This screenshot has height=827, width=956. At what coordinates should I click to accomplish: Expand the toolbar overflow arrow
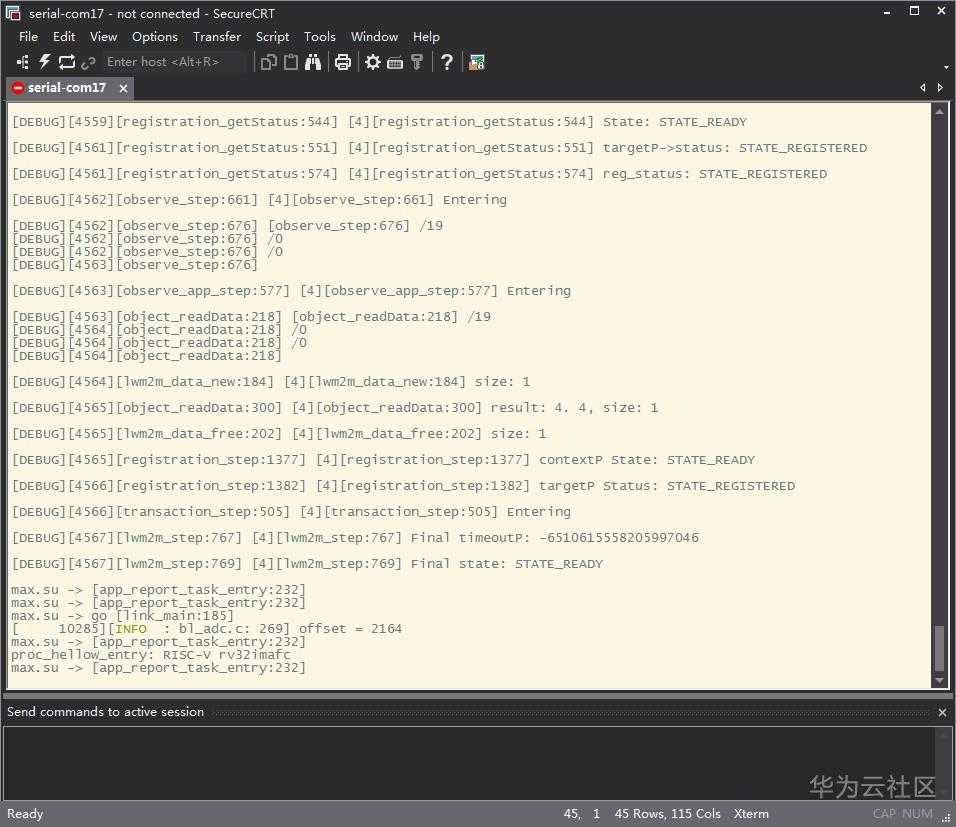coord(946,67)
